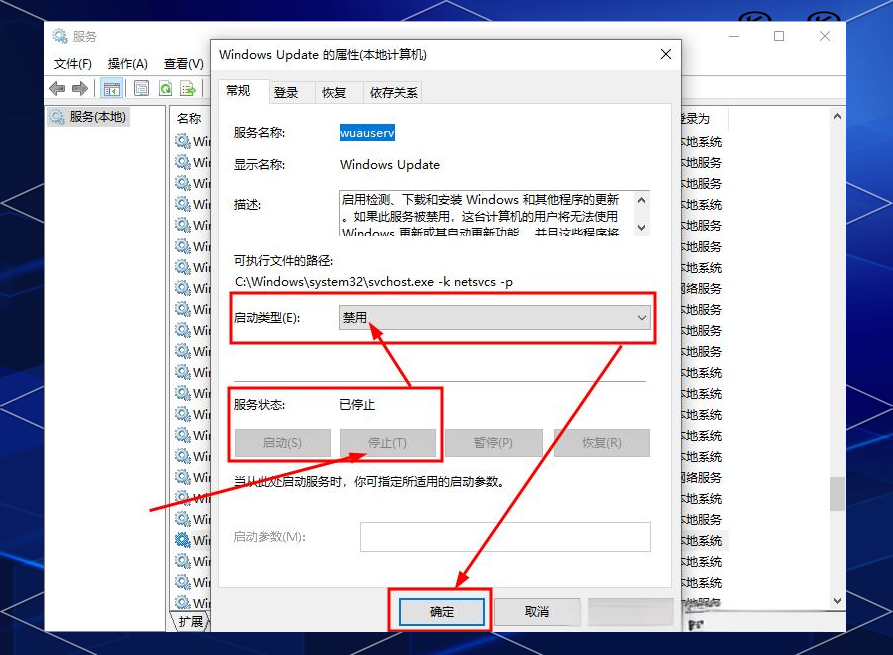Open the 文件(F) menu
Screen dimensions: 893x655
coord(72,64)
